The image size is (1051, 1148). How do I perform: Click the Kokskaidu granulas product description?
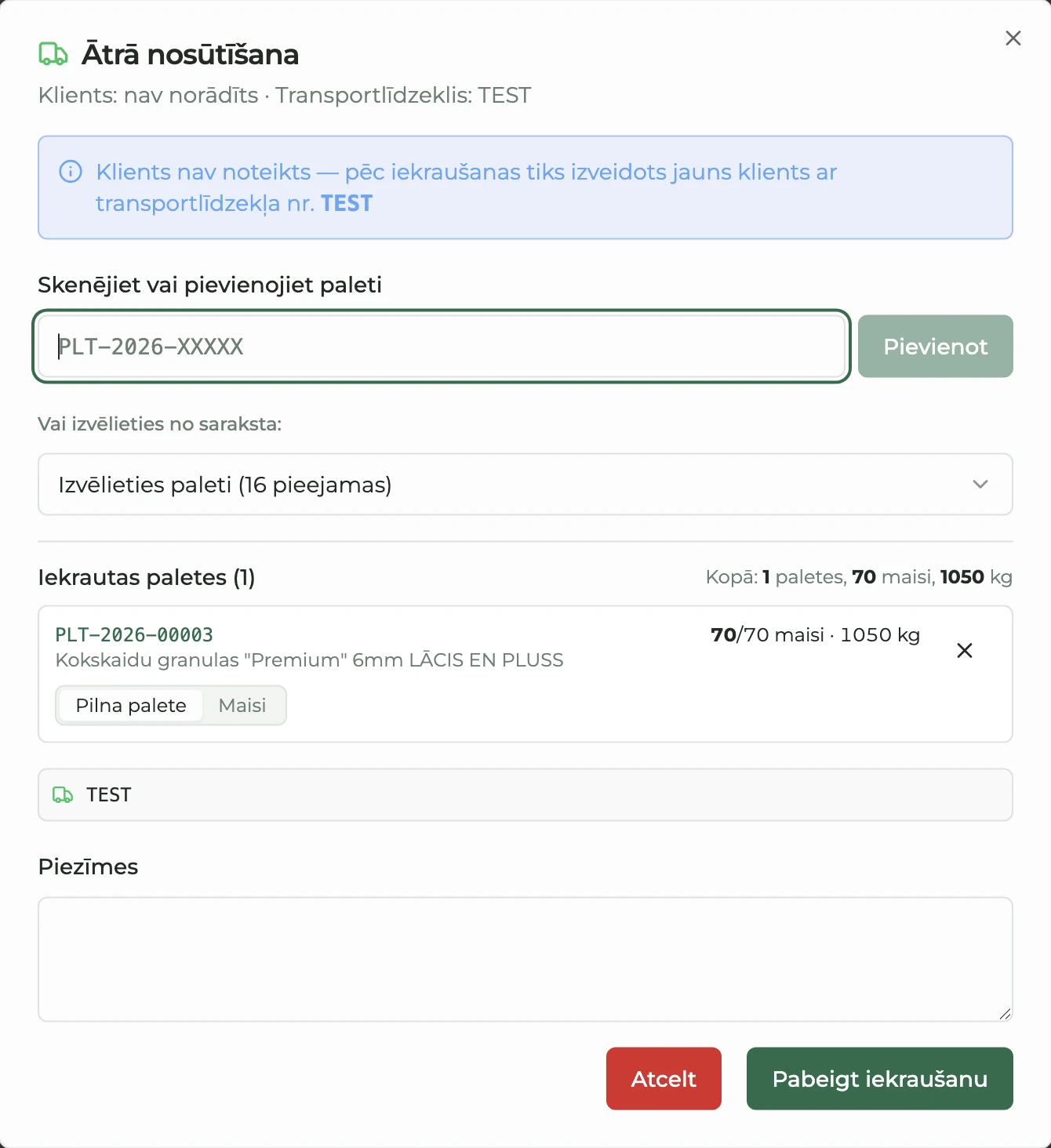[309, 660]
